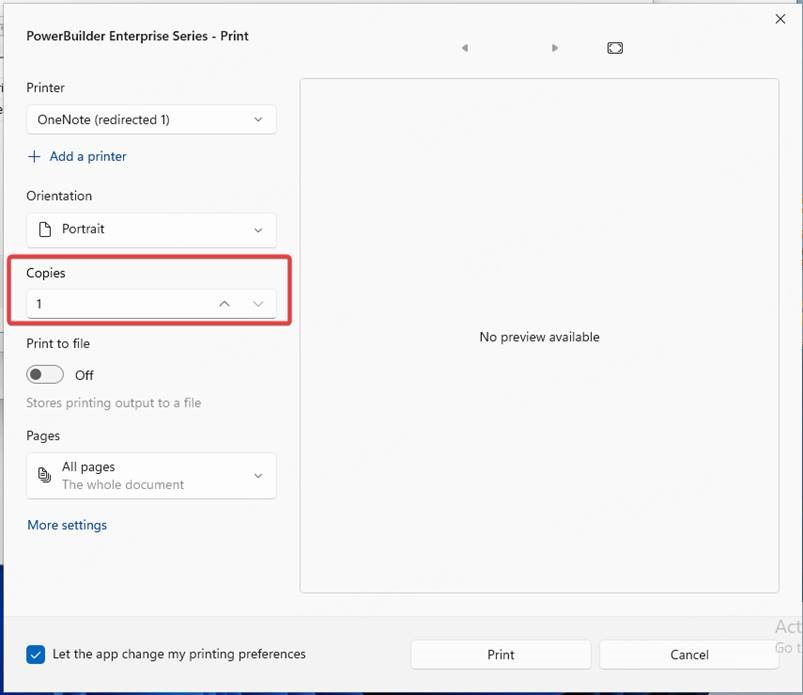This screenshot has width=803, height=695.
Task: Open the Printer dropdown showing OneNote
Action: 152,119
